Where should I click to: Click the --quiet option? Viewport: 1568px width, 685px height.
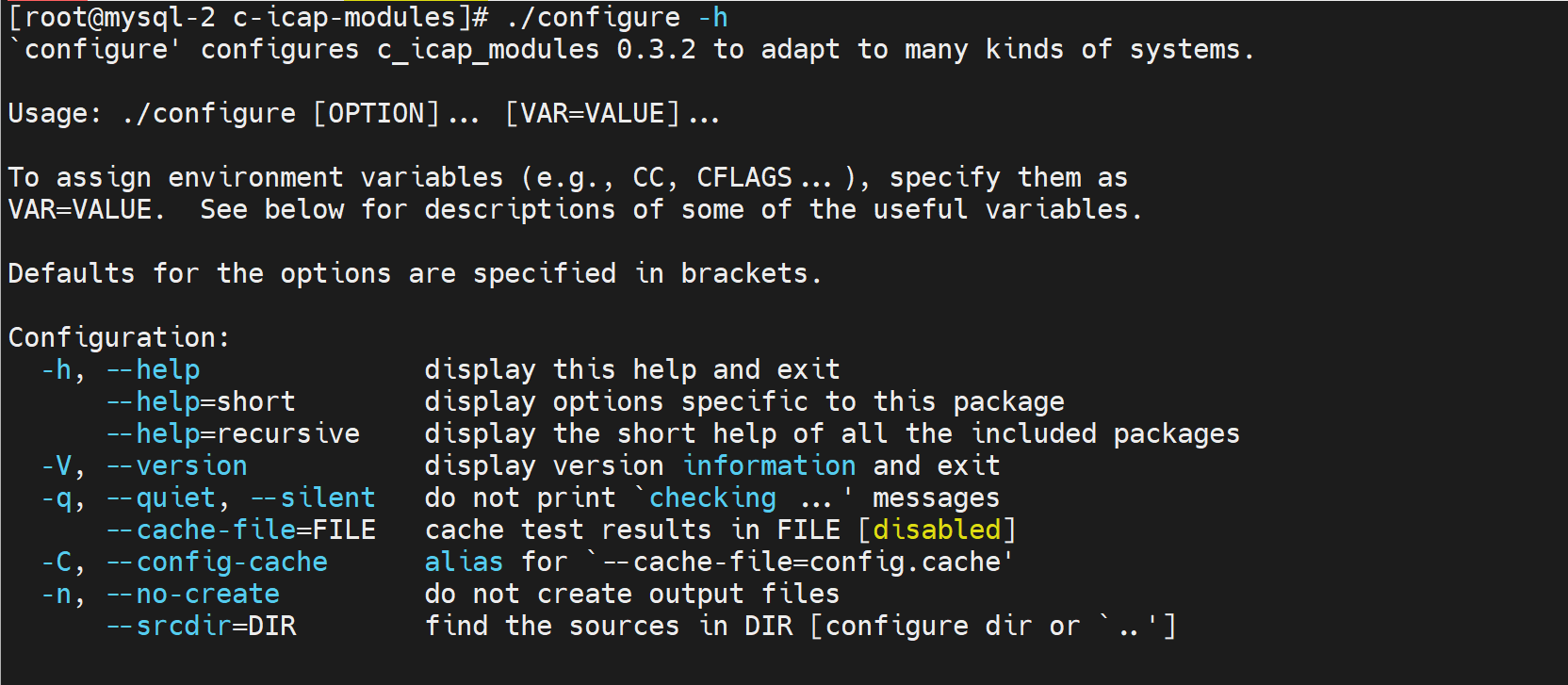[x=161, y=498]
